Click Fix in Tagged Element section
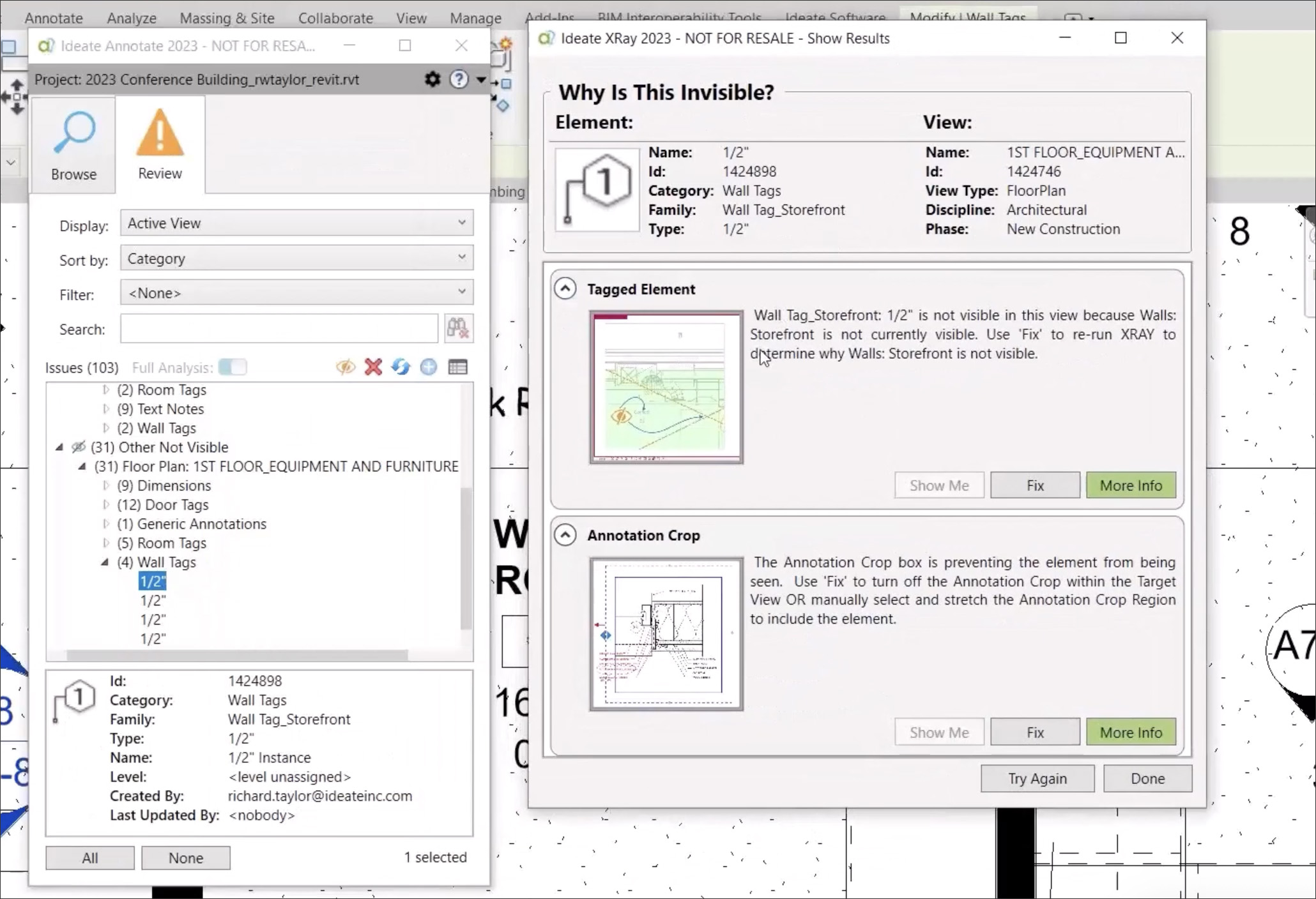 point(1035,485)
